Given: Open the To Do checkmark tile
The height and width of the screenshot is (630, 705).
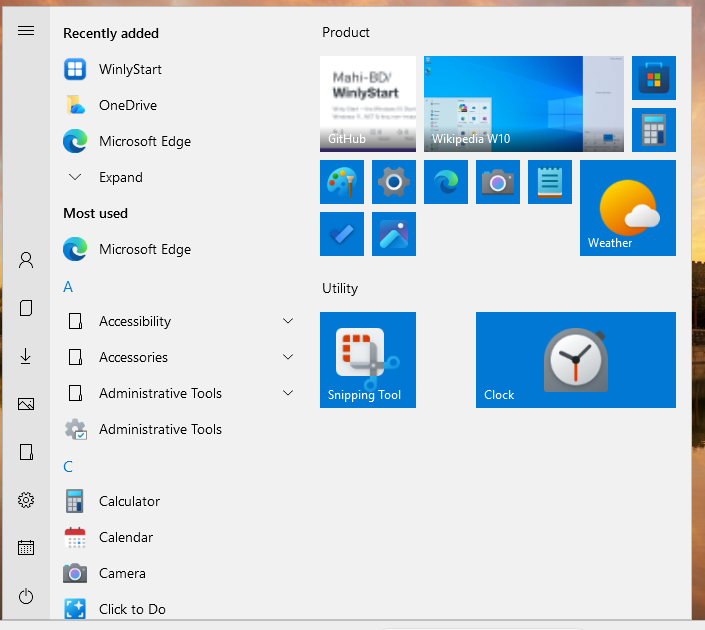Looking at the screenshot, I should 342,234.
